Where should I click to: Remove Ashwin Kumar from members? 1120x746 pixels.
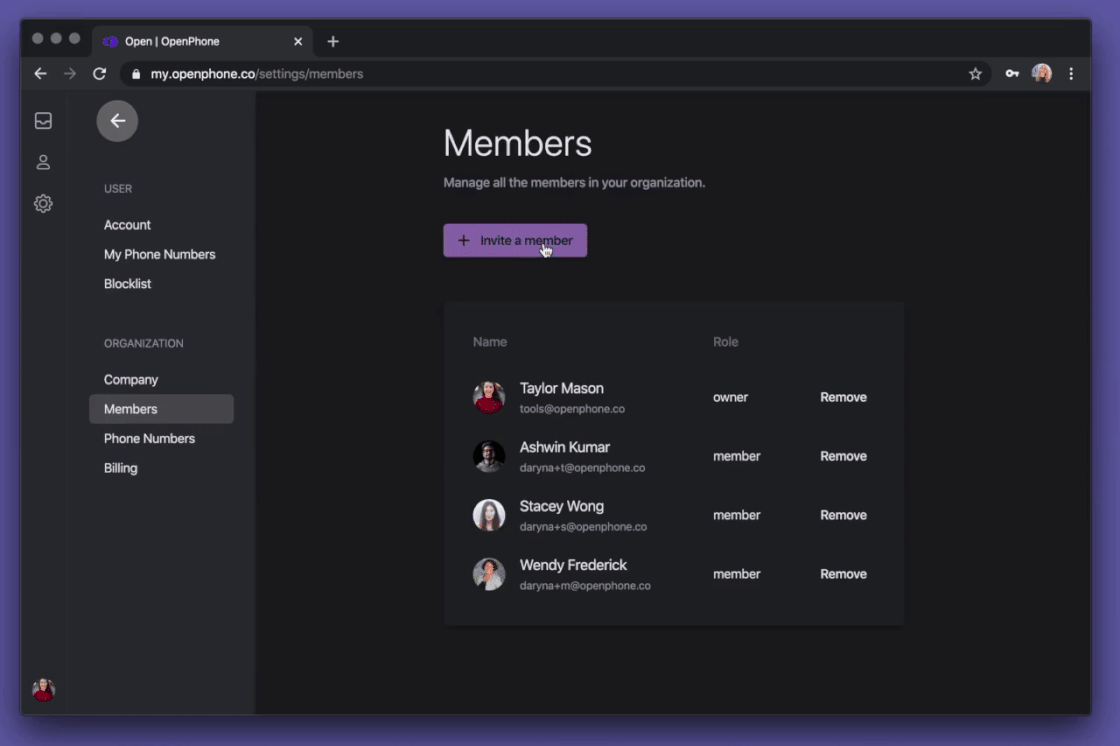click(843, 456)
